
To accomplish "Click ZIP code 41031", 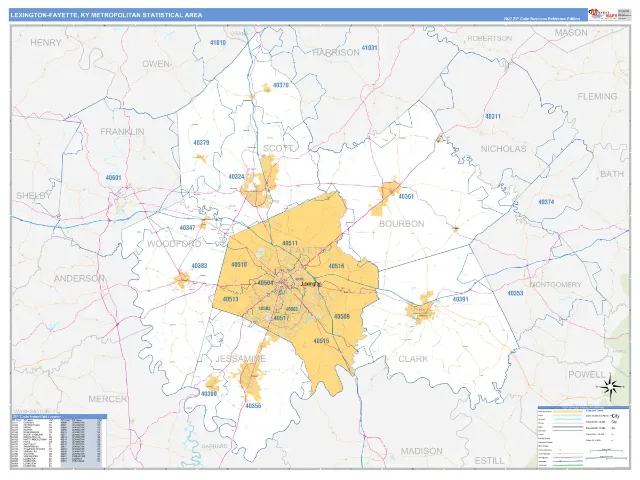I will click(x=369, y=48).
